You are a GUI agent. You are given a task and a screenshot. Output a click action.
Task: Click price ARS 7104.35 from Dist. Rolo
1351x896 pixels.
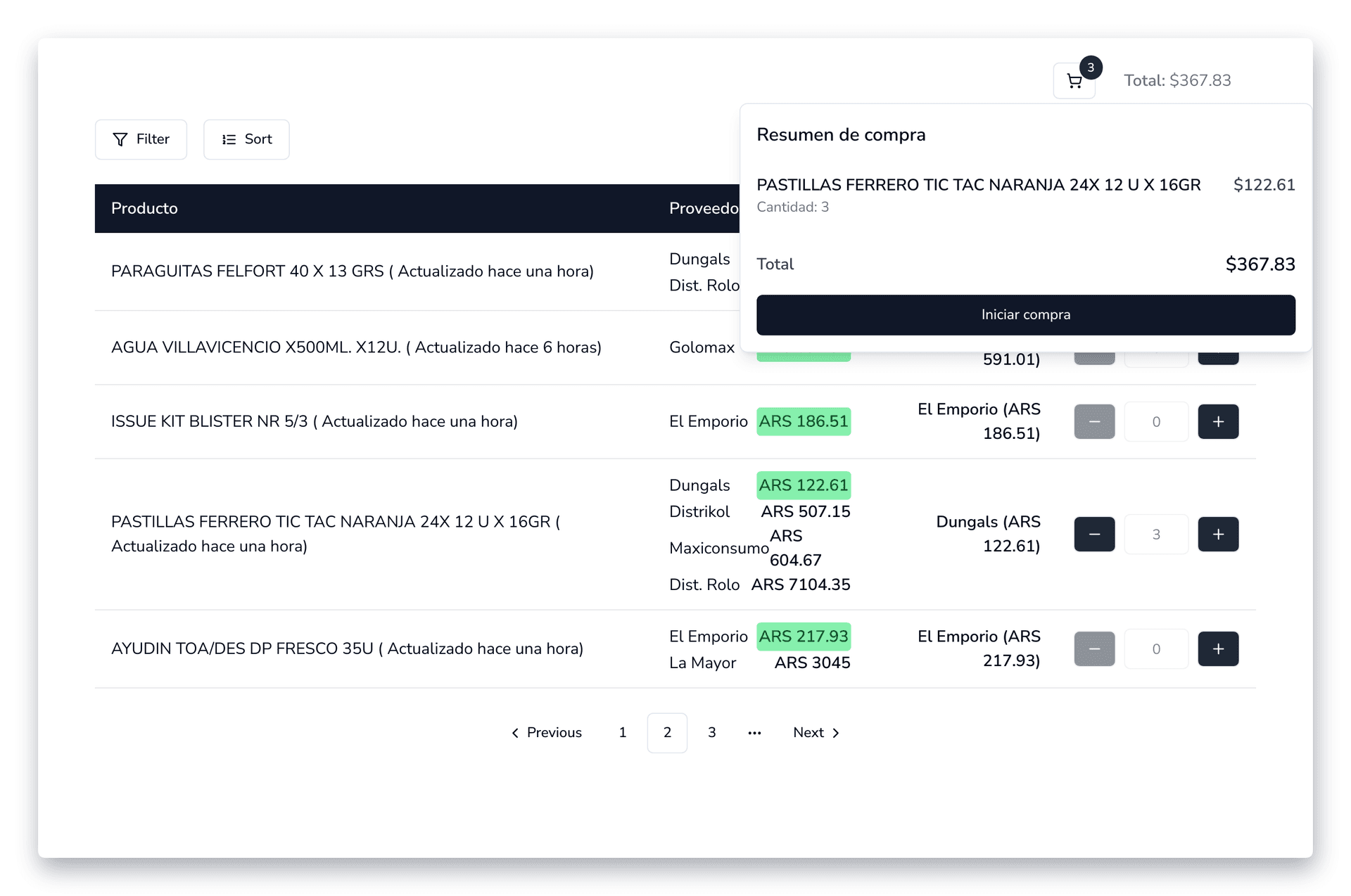801,585
